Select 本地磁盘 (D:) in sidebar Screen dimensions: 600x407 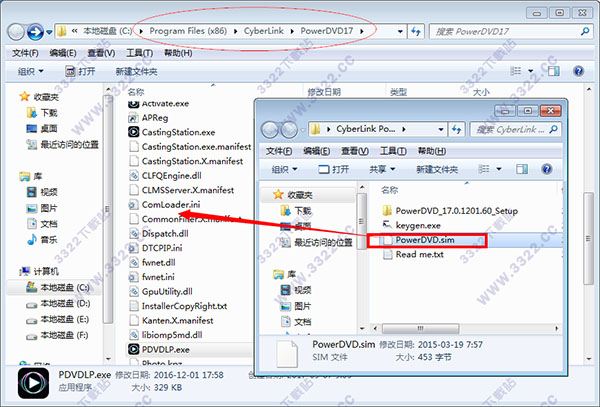pos(58,303)
